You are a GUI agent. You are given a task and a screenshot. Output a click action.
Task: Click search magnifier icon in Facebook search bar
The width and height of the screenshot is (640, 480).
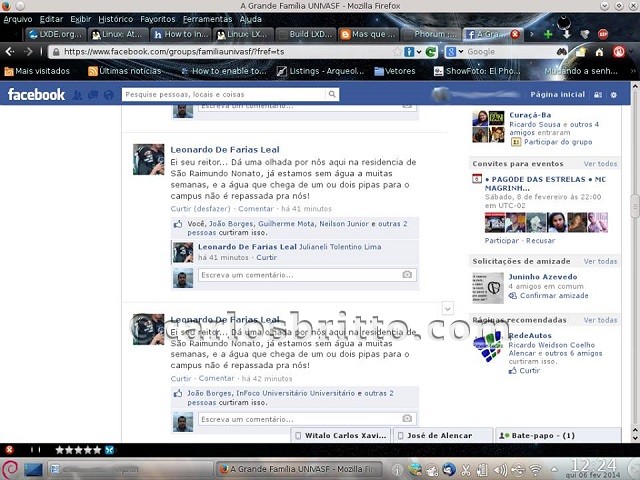point(332,94)
